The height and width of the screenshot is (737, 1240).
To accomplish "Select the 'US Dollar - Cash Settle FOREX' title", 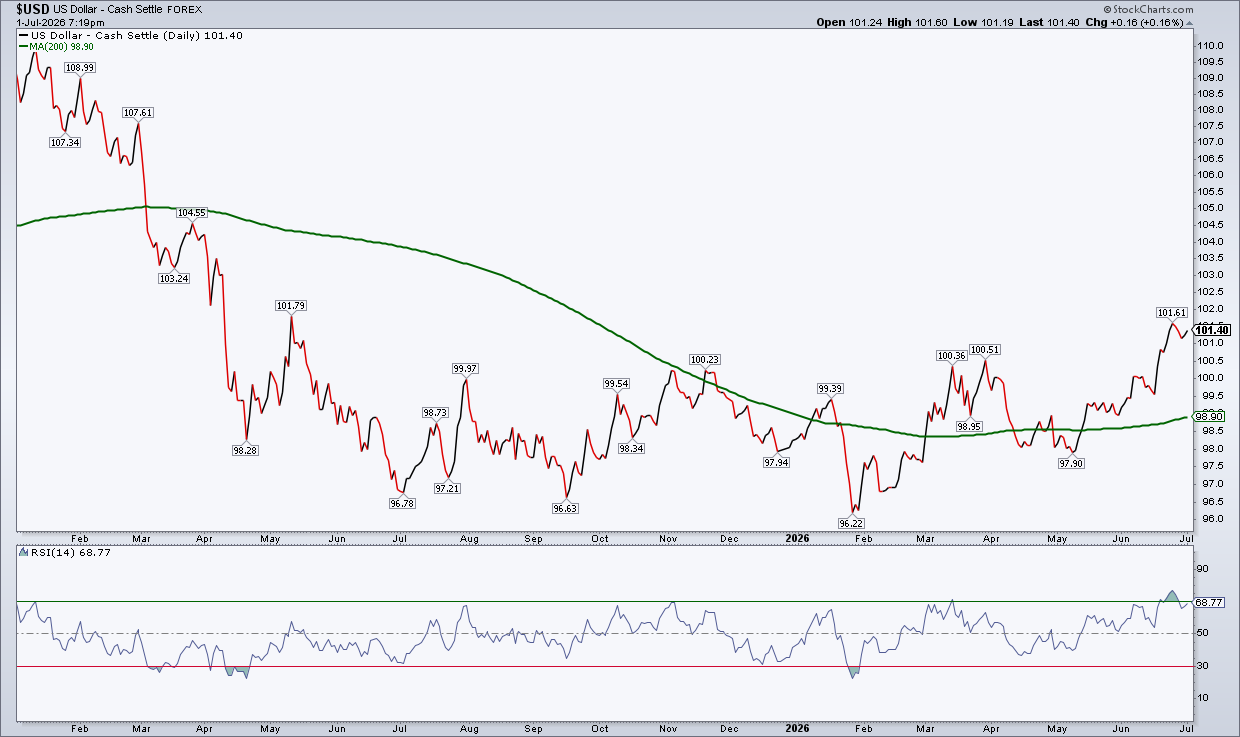I will click(x=128, y=9).
